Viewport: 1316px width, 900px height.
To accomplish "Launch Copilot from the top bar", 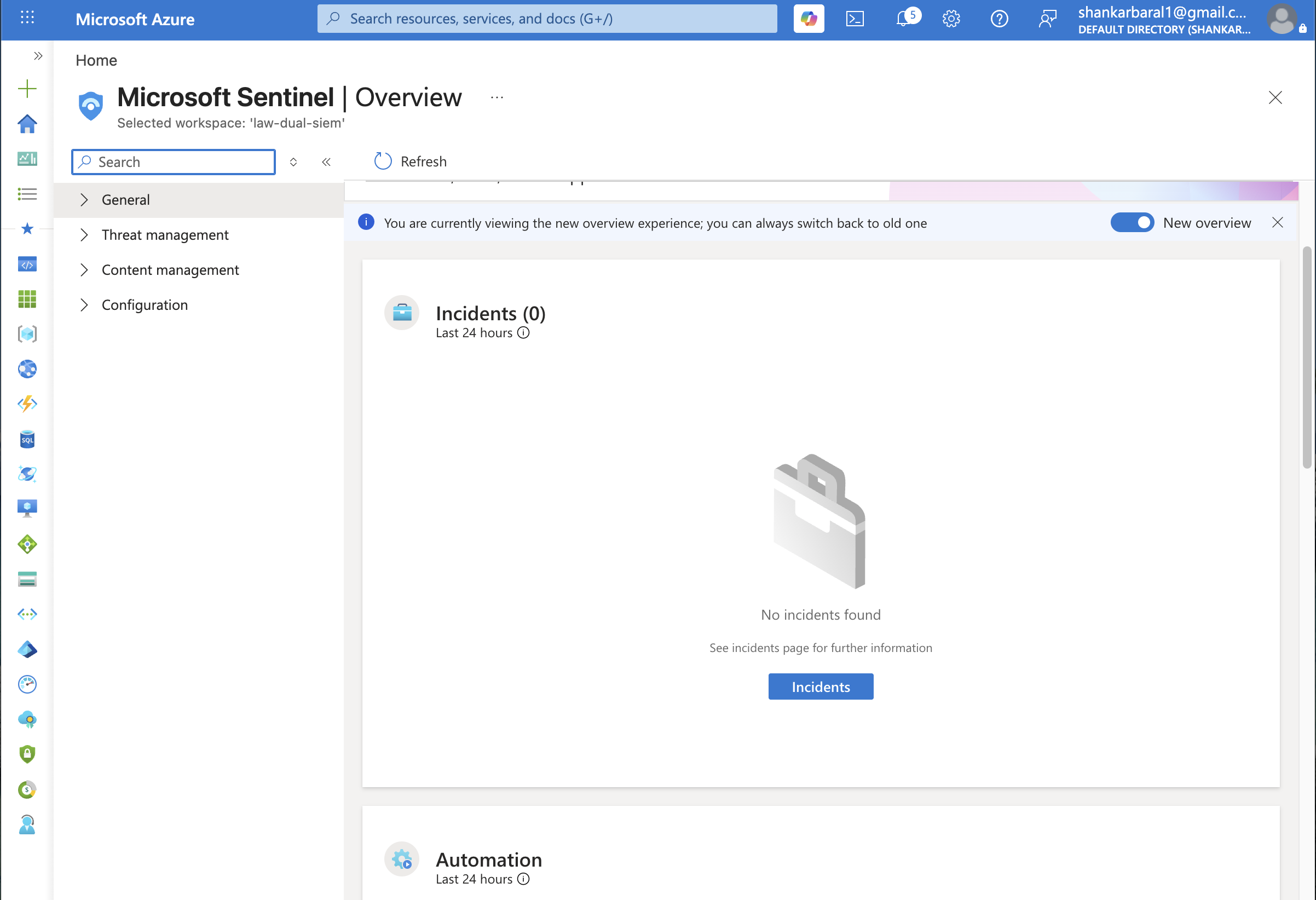I will [x=809, y=19].
